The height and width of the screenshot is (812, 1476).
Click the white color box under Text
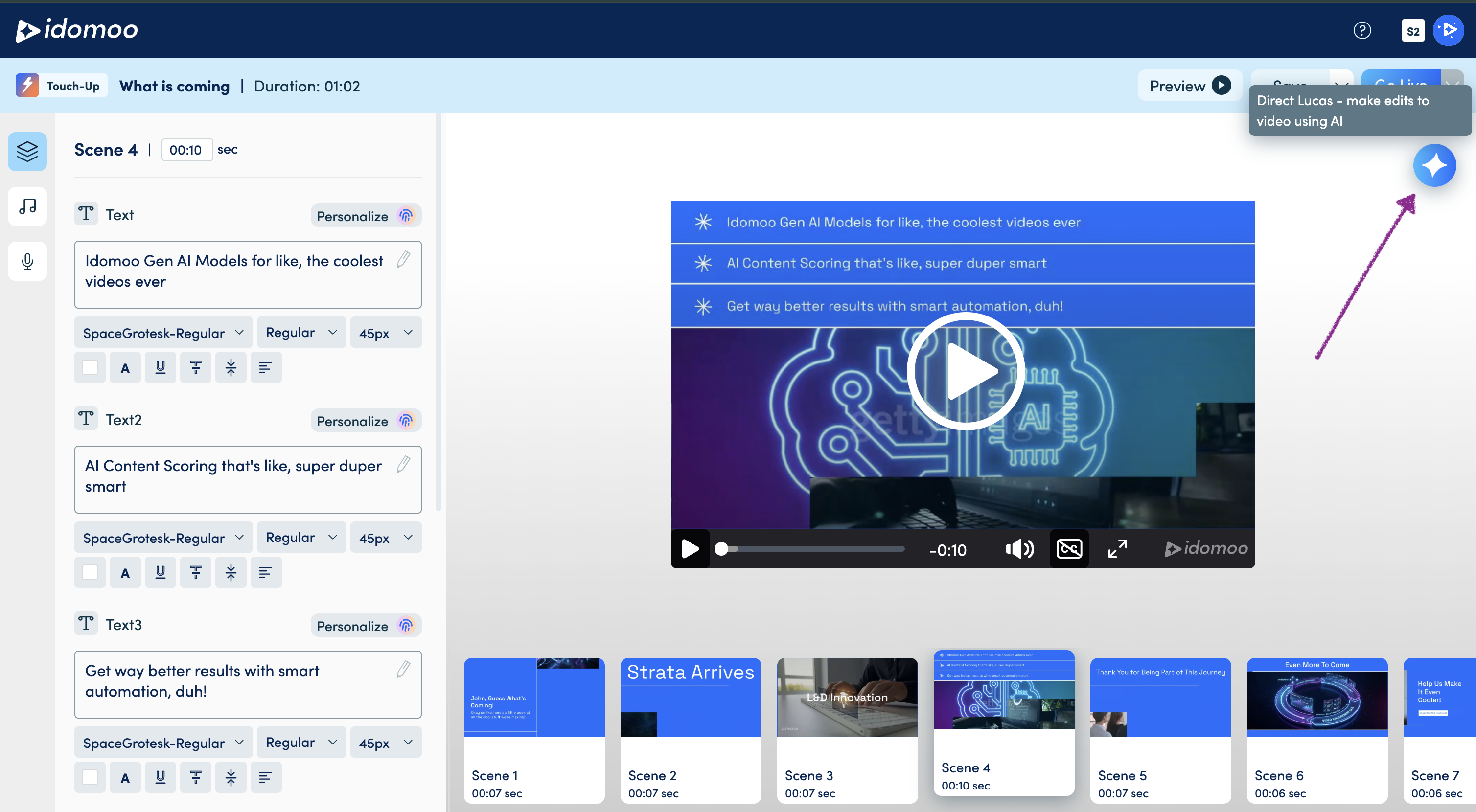click(90, 368)
